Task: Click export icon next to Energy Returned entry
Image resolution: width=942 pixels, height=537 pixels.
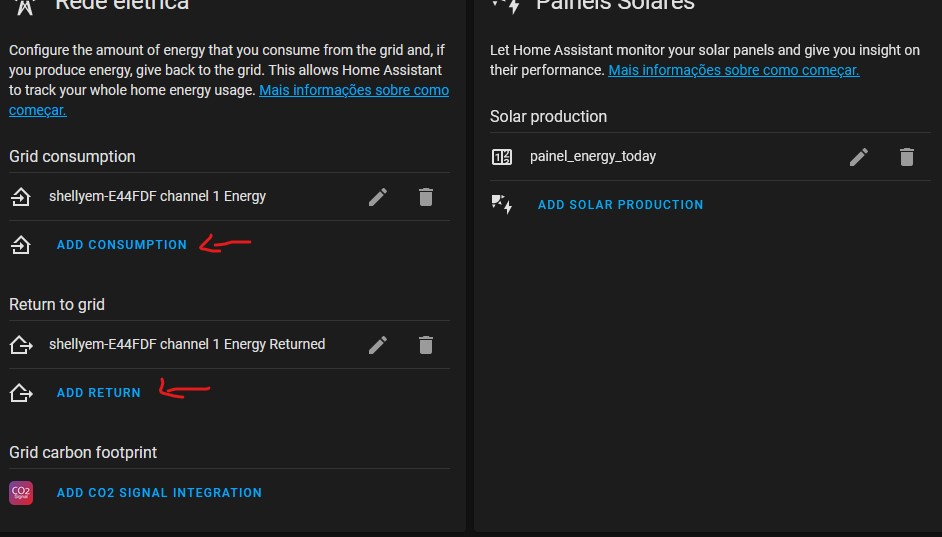Action: tap(21, 345)
